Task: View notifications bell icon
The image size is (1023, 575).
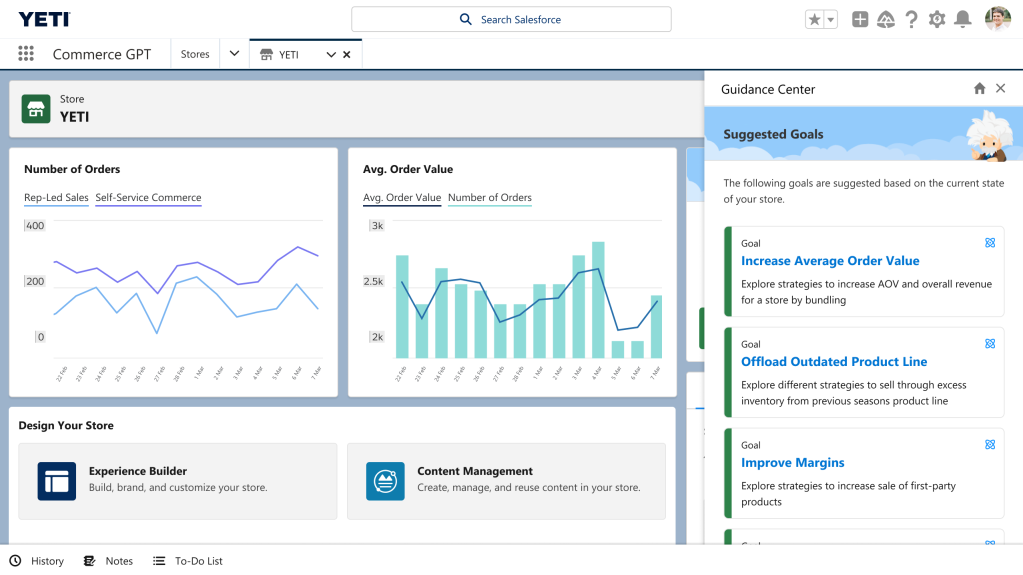Action: 963,19
